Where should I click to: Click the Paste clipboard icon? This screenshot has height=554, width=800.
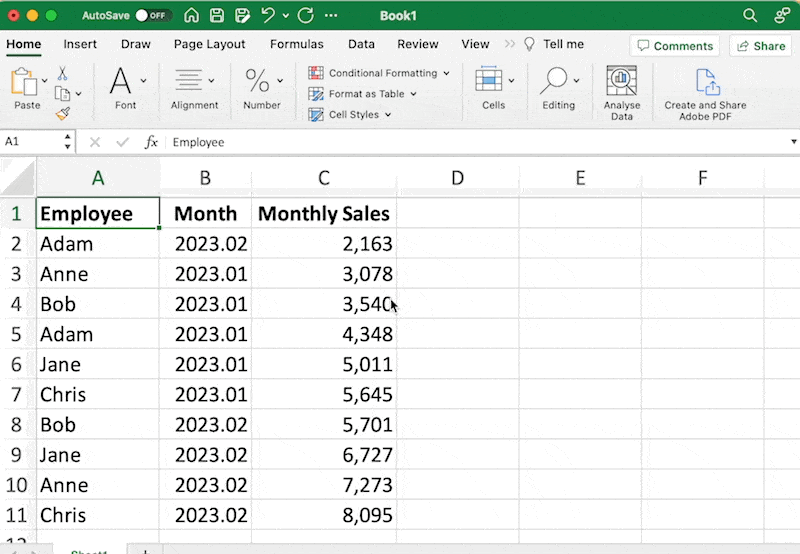24,82
